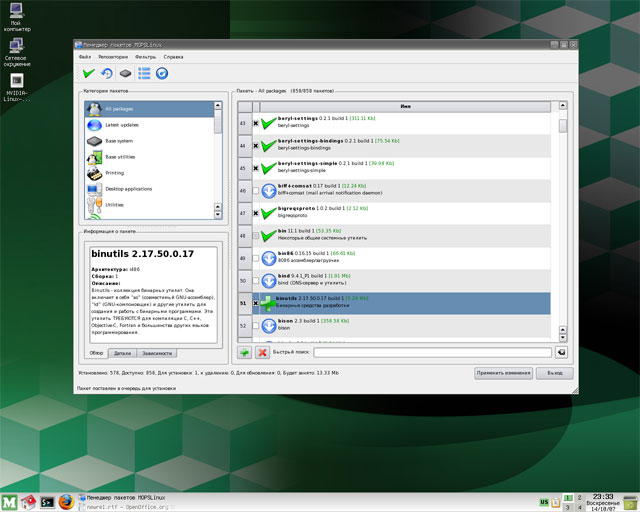
Task: Open the Фильтры menu
Action: pos(146,57)
